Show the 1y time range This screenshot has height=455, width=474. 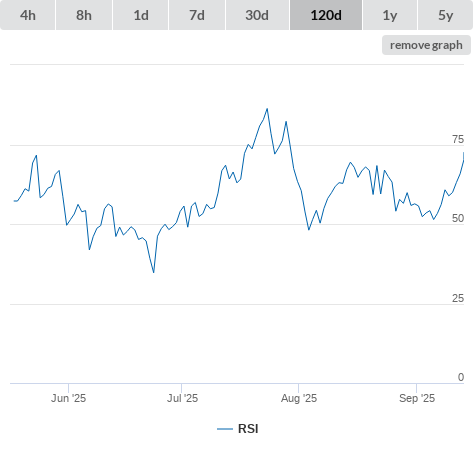click(x=390, y=15)
